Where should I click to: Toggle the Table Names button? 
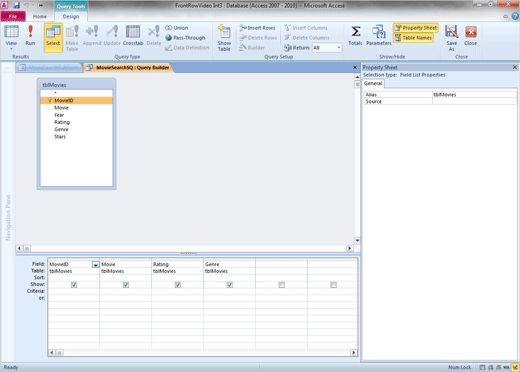[413, 38]
